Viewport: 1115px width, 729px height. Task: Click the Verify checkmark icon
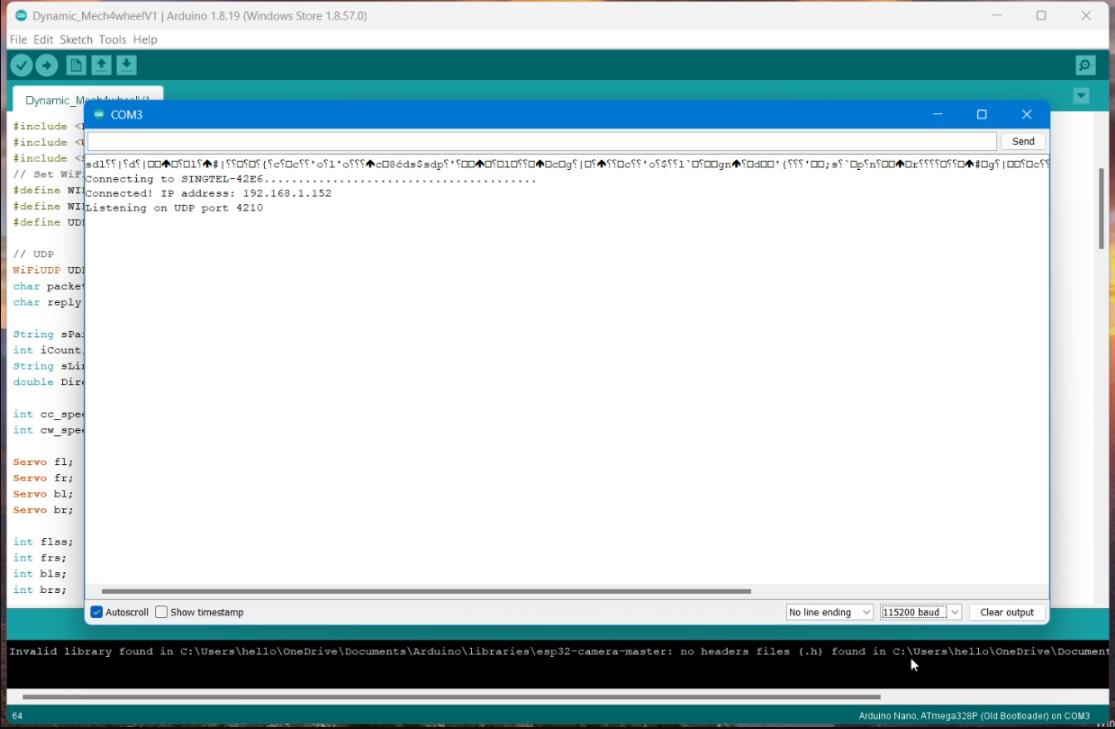(21, 65)
